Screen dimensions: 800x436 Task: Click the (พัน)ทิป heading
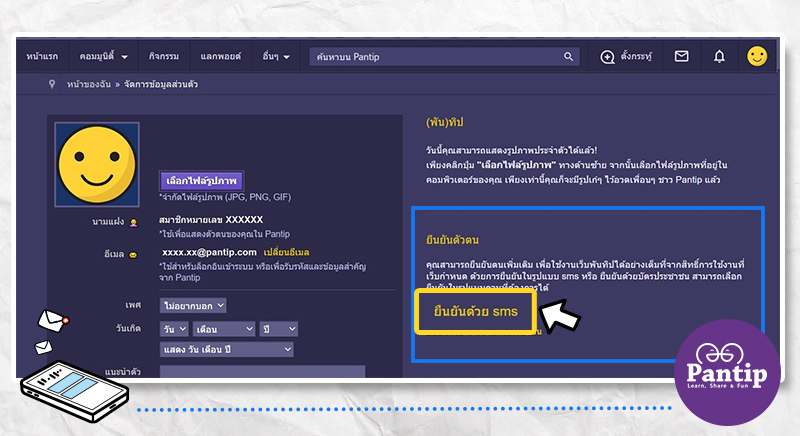[x=444, y=122]
